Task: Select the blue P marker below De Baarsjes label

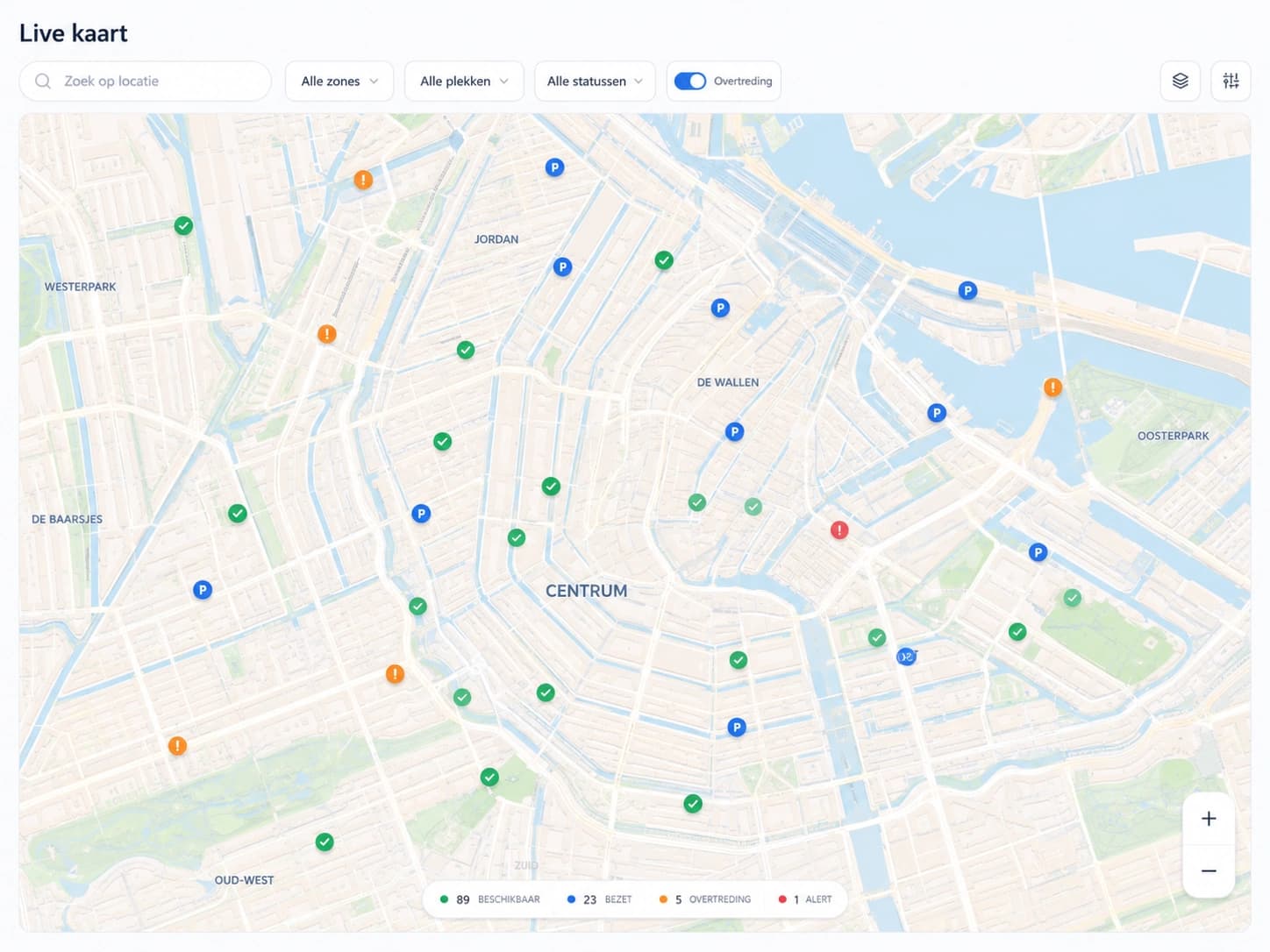Action: [x=203, y=590]
